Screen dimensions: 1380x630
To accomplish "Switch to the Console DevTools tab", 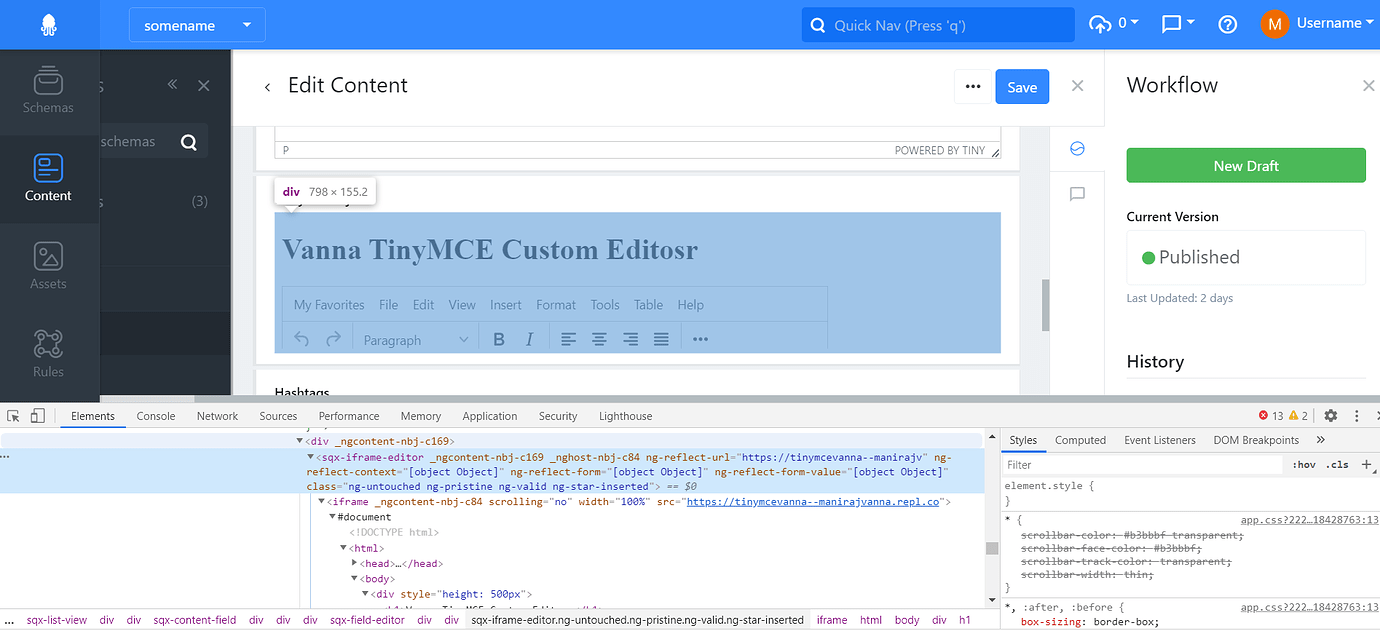I will 156,416.
